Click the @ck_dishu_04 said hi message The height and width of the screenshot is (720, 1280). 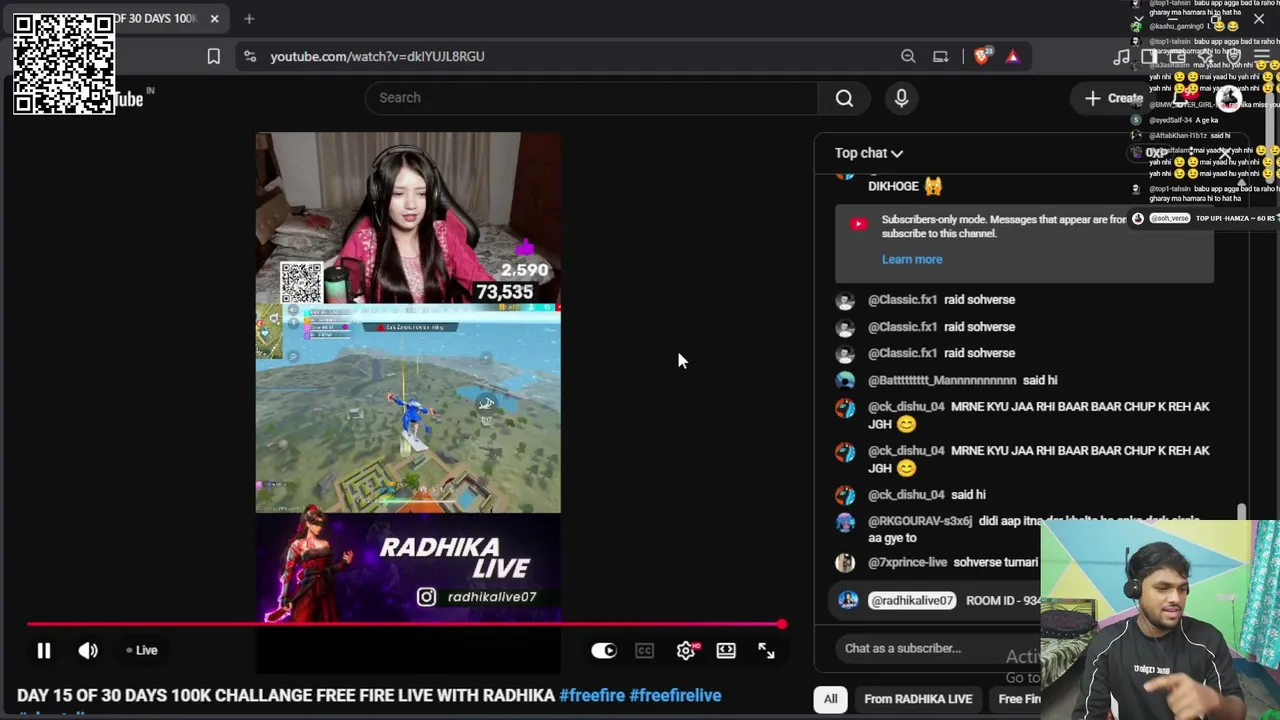pos(968,495)
